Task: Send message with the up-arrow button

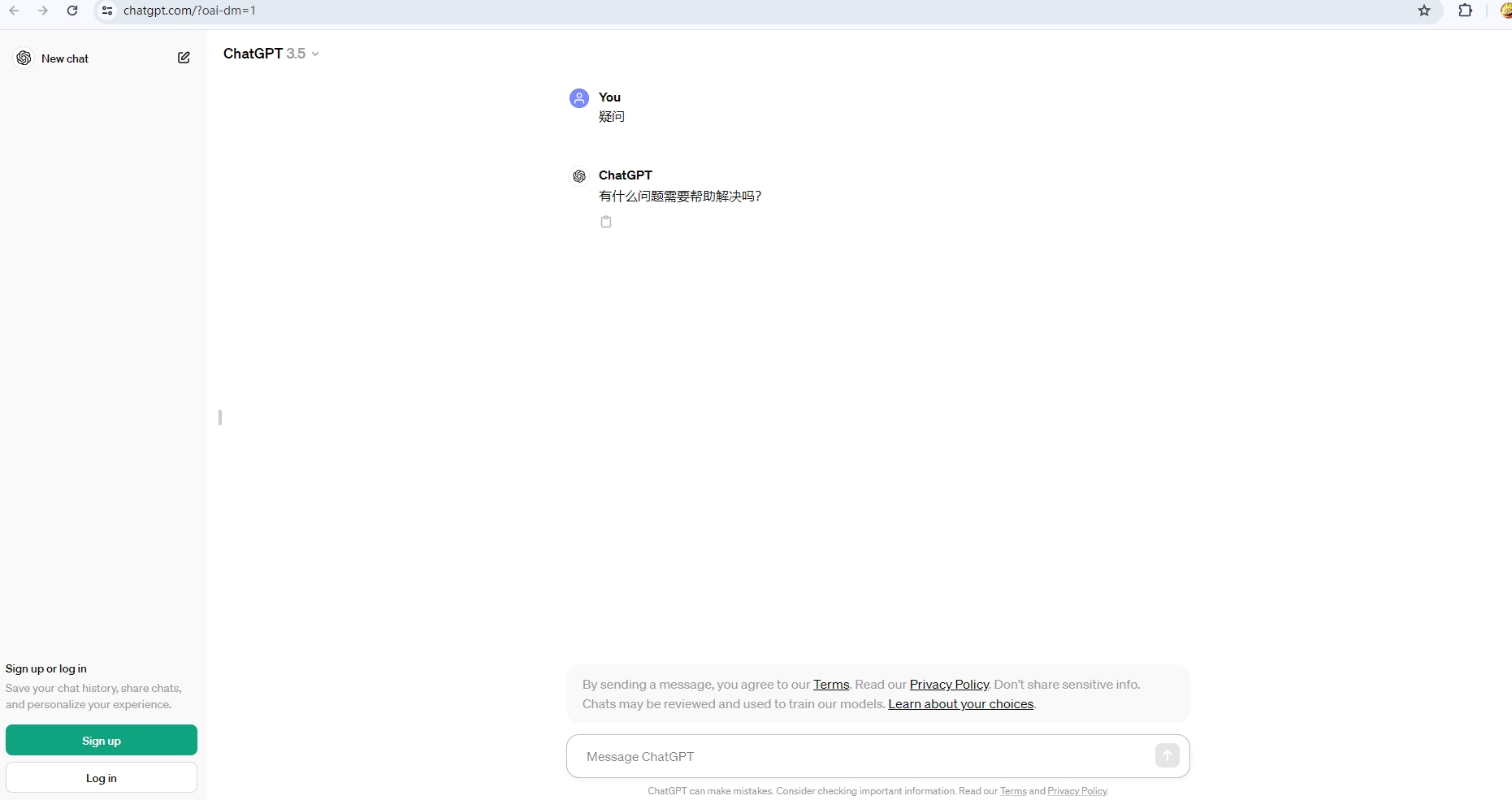Action: point(1168,755)
